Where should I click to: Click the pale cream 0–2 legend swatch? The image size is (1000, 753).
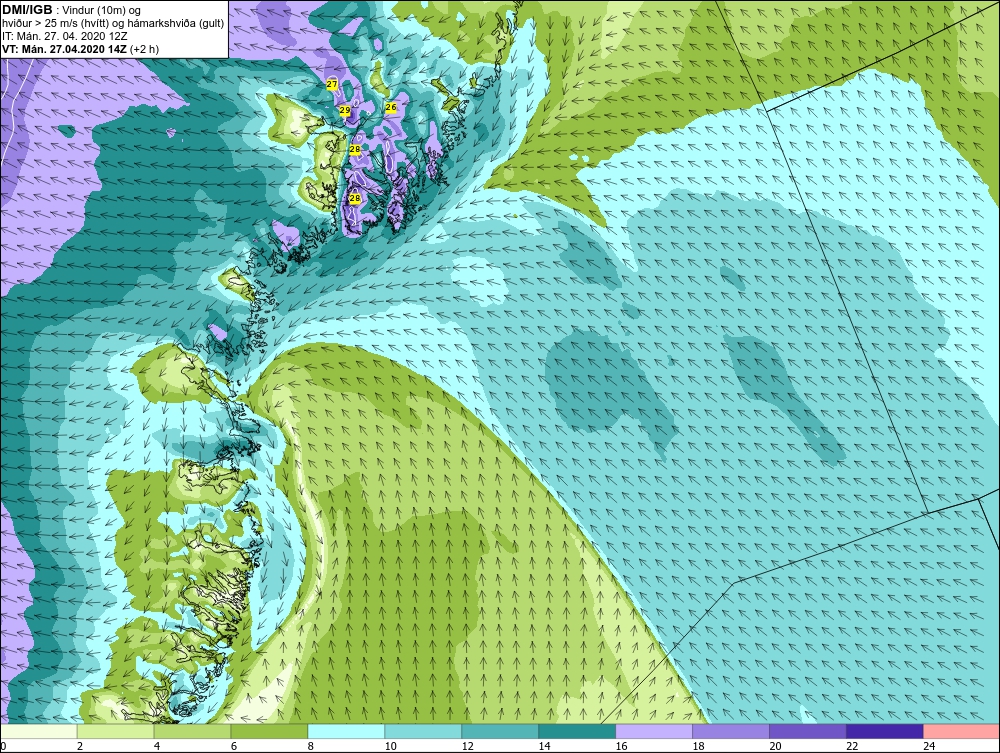tap(39, 731)
